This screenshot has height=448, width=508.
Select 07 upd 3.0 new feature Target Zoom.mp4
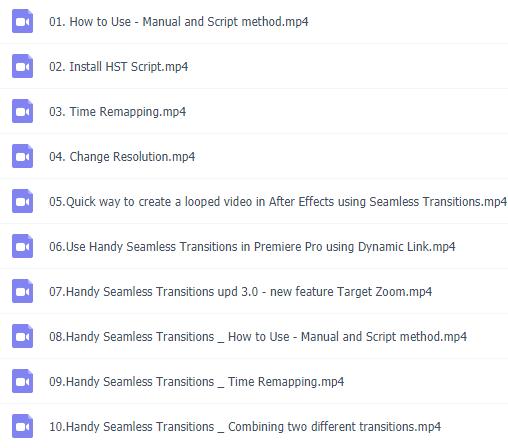240,292
